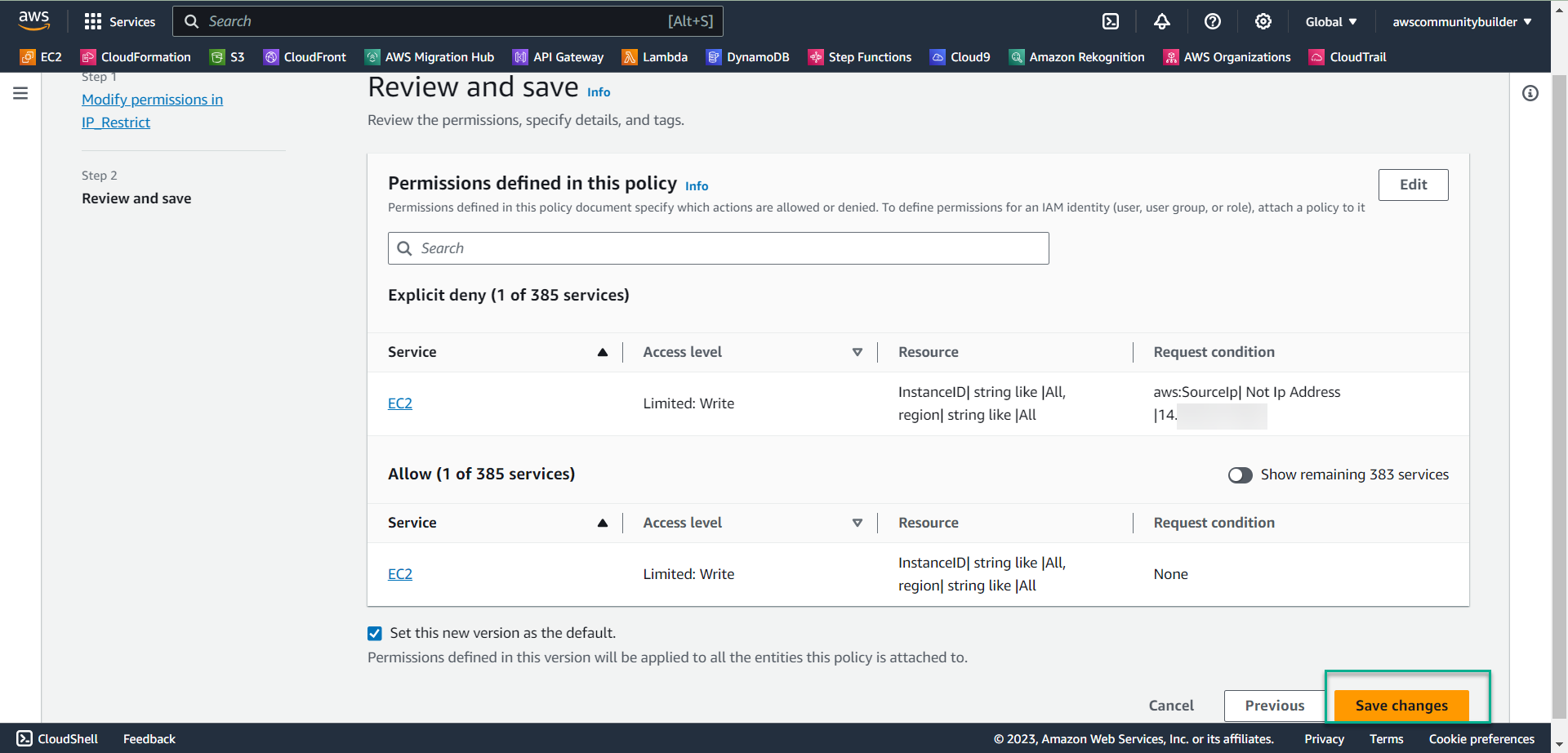Open the info panel icon at right

click(1530, 93)
